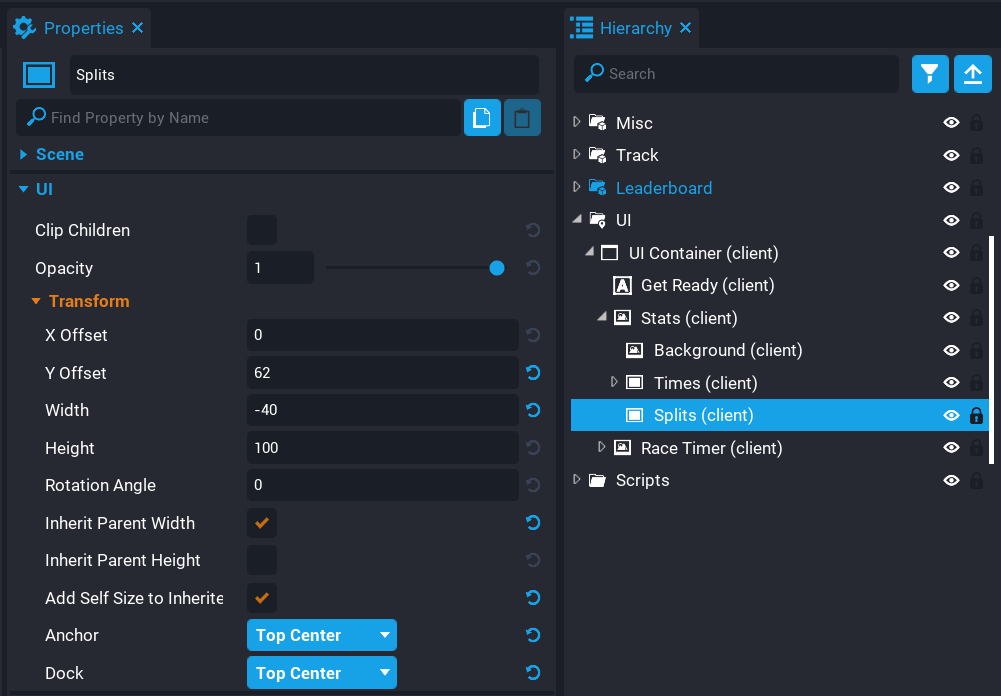Image resolution: width=1001 pixels, height=696 pixels.
Task: Toggle lock on Splits (client) row
Action: click(x=976, y=416)
